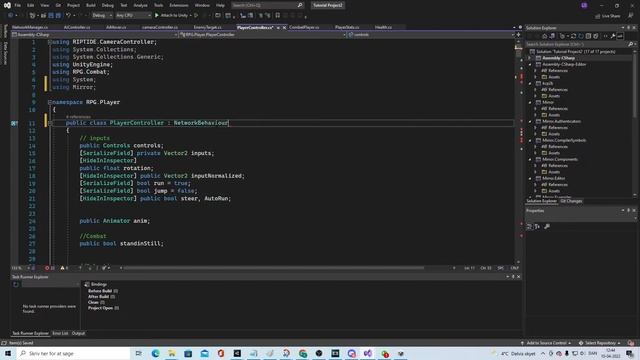Click Solution Explorer search magnifier icon
Screen dimensions: 640x360
(631, 44)
